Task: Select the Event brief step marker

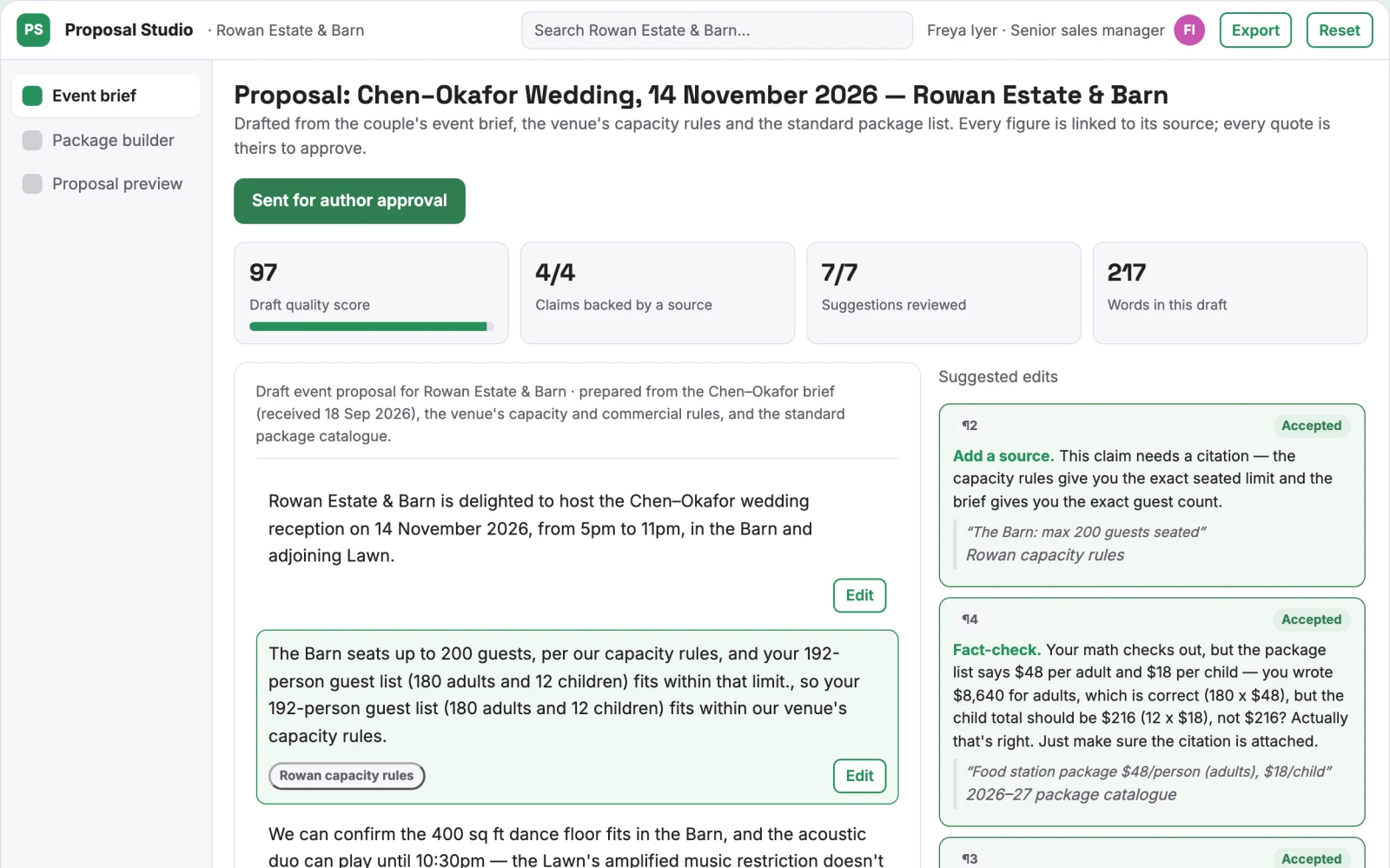Action: [x=32, y=96]
